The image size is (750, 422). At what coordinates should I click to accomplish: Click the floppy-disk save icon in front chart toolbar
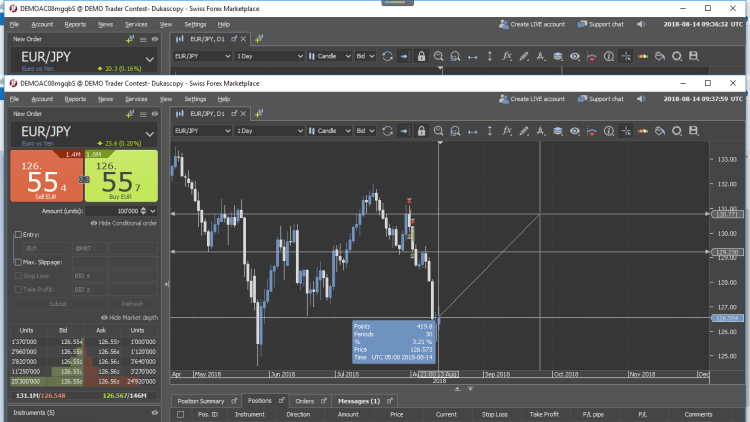point(694,131)
